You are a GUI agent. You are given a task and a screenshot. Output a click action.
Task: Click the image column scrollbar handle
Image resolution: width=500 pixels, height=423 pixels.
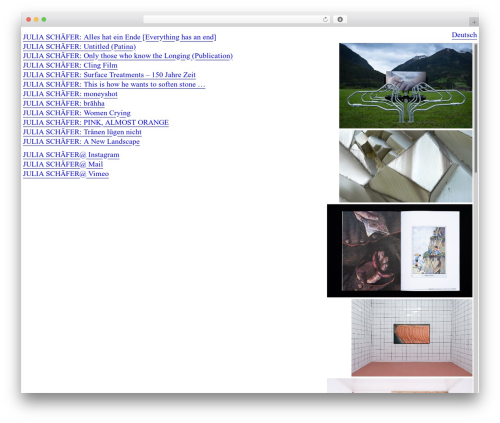point(476,108)
